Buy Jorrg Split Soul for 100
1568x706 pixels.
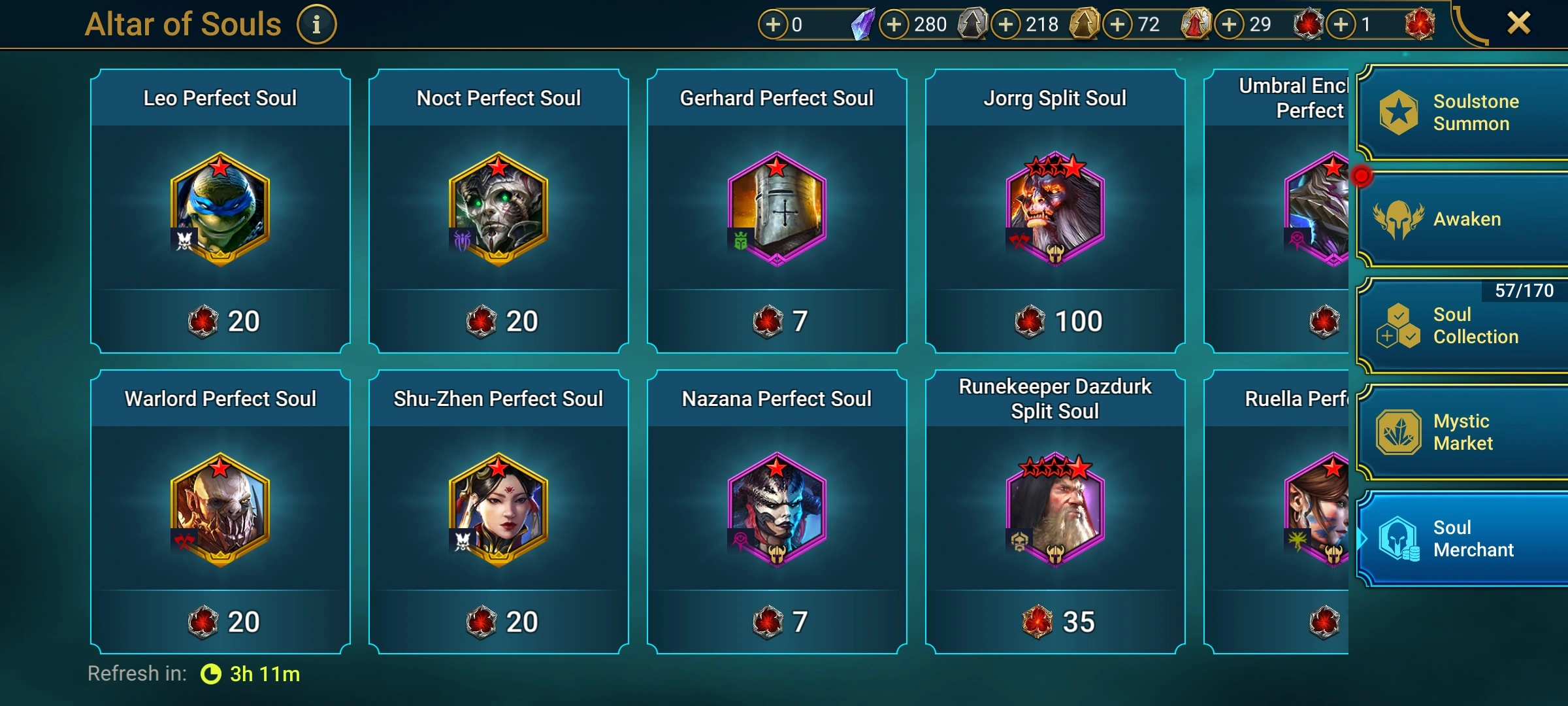pos(1056,321)
